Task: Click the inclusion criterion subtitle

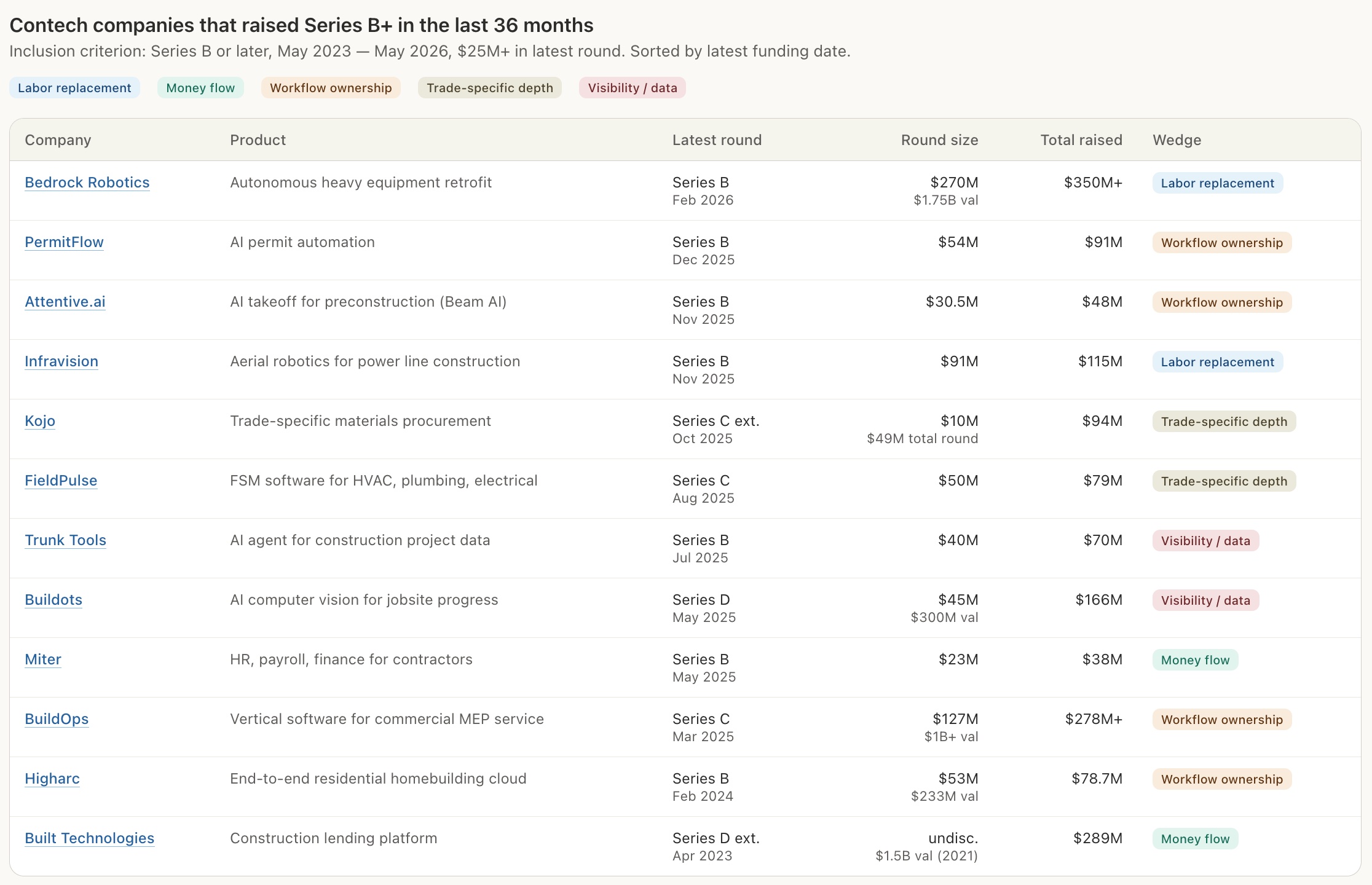Action: (x=430, y=51)
